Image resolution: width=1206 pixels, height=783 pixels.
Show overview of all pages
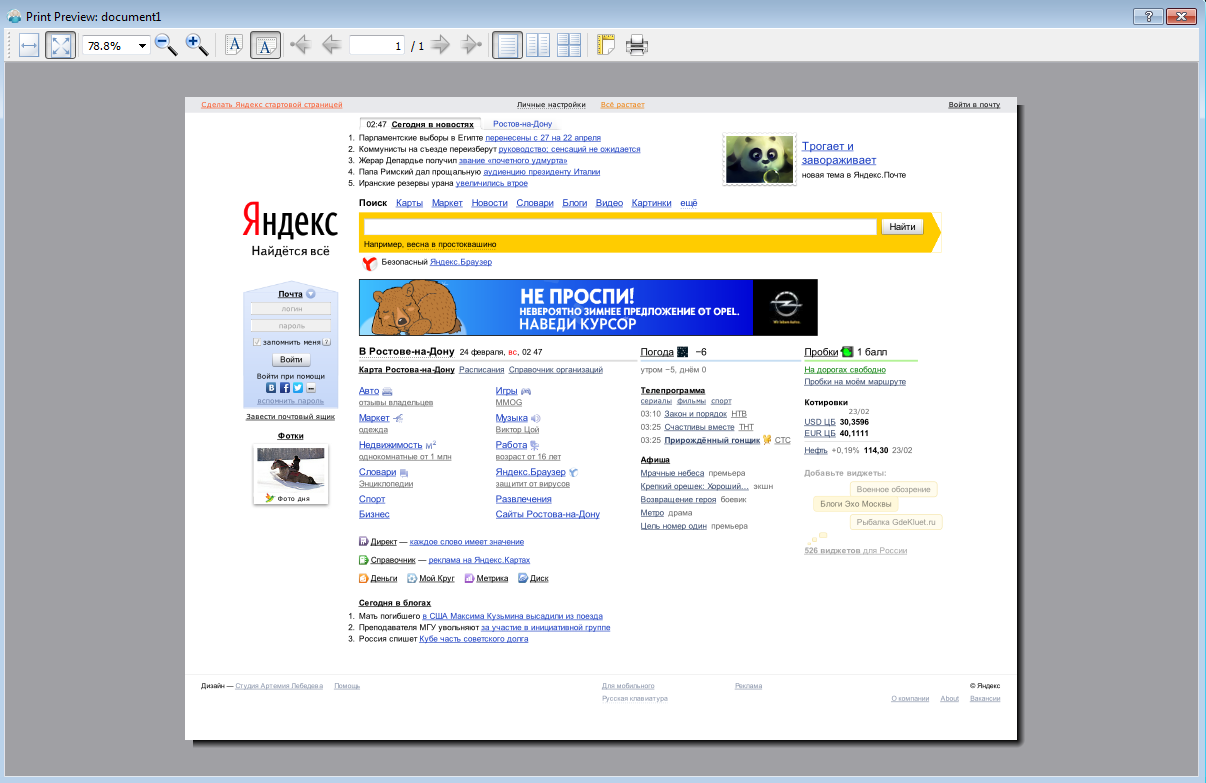pyautogui.click(x=569, y=45)
